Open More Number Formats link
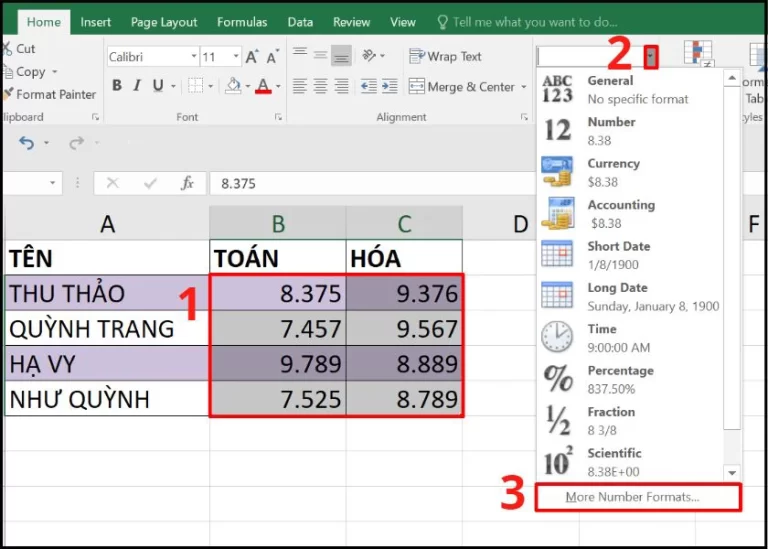 638,497
